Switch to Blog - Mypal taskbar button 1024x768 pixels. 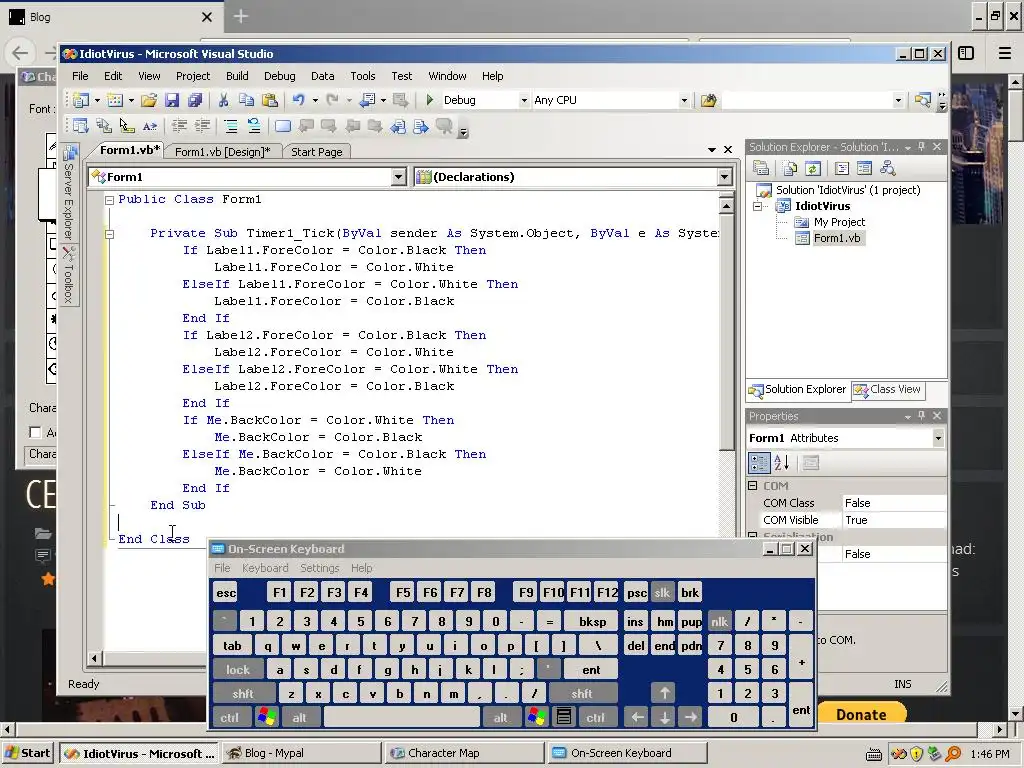(301, 753)
